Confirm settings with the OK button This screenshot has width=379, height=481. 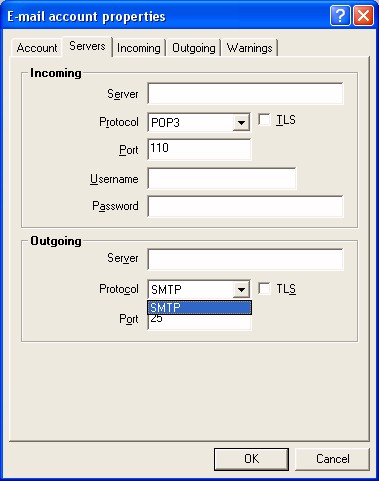tap(251, 459)
